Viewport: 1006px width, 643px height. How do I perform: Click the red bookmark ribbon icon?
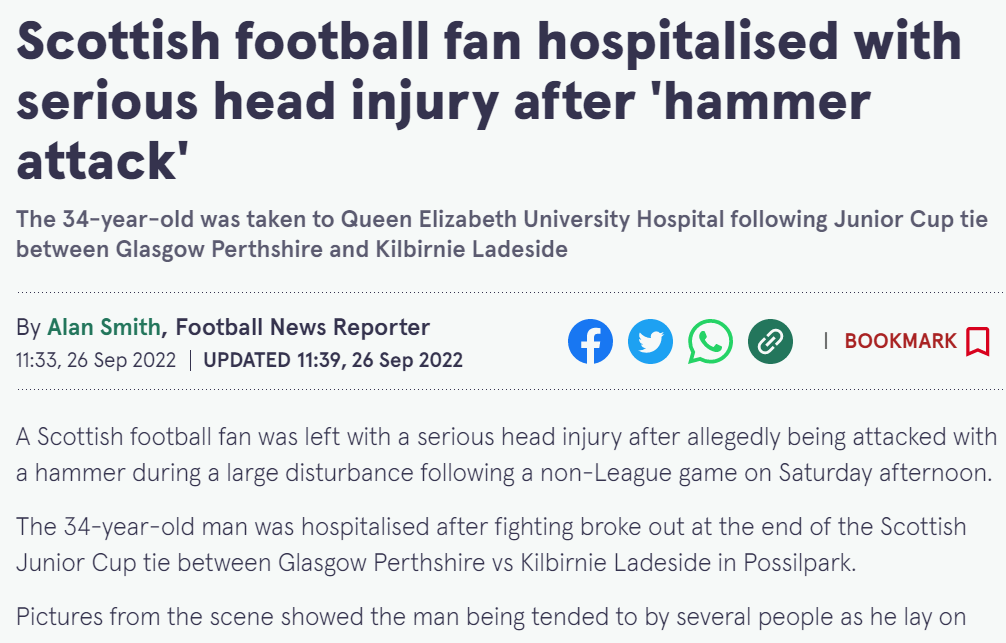pos(978,341)
